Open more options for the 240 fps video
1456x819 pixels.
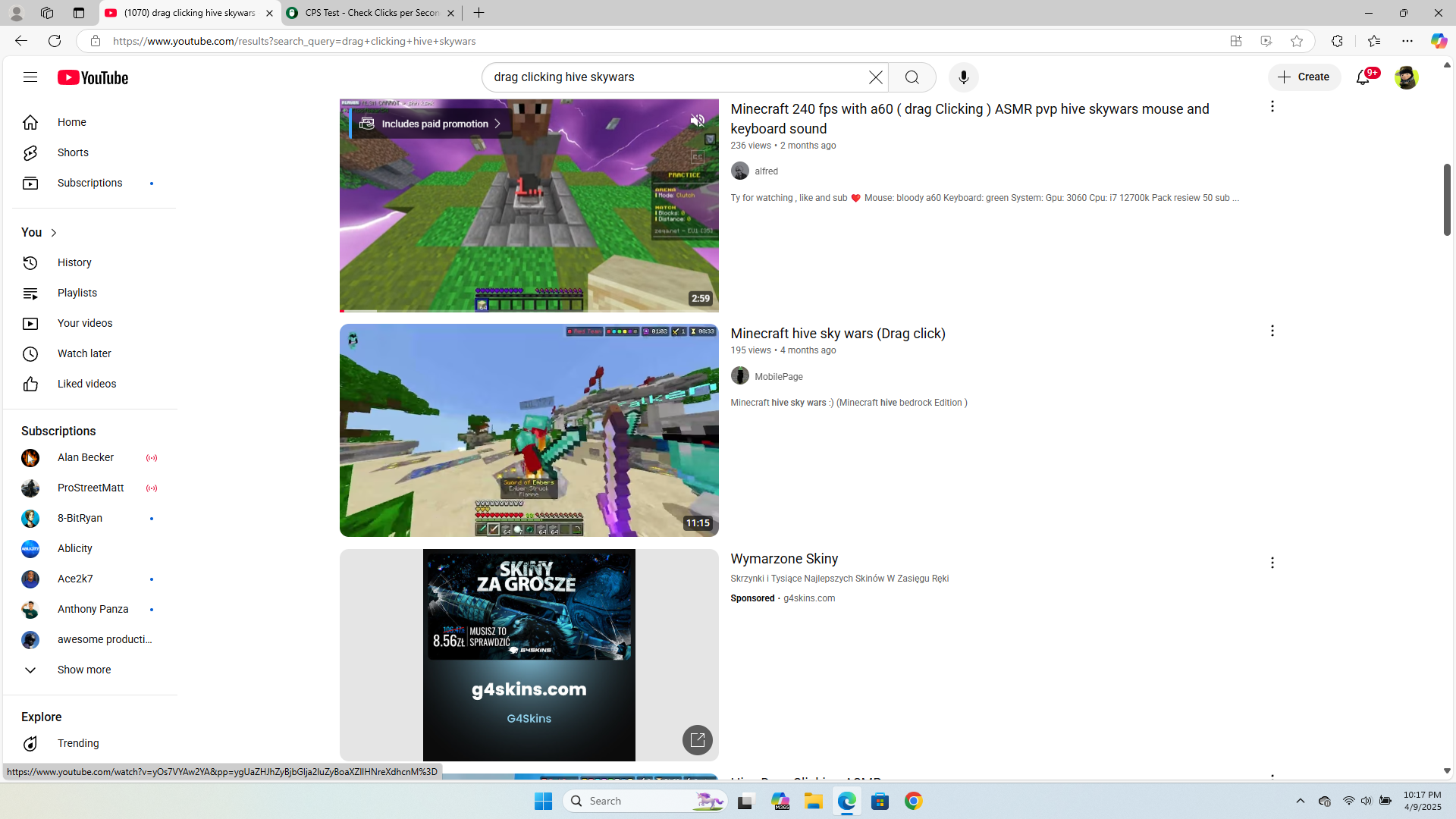pos(1272,107)
